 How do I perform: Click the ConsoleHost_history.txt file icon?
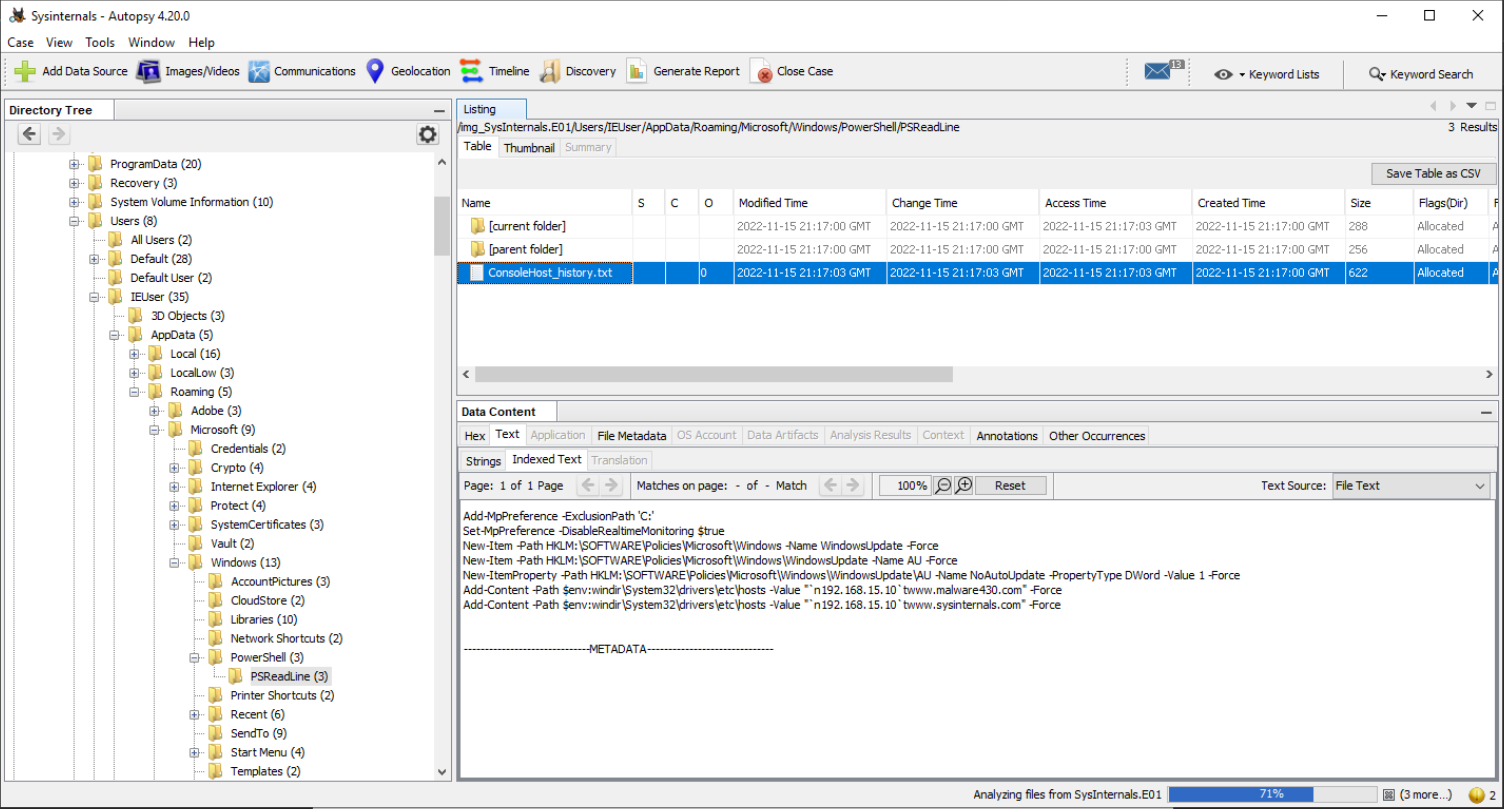coord(477,273)
